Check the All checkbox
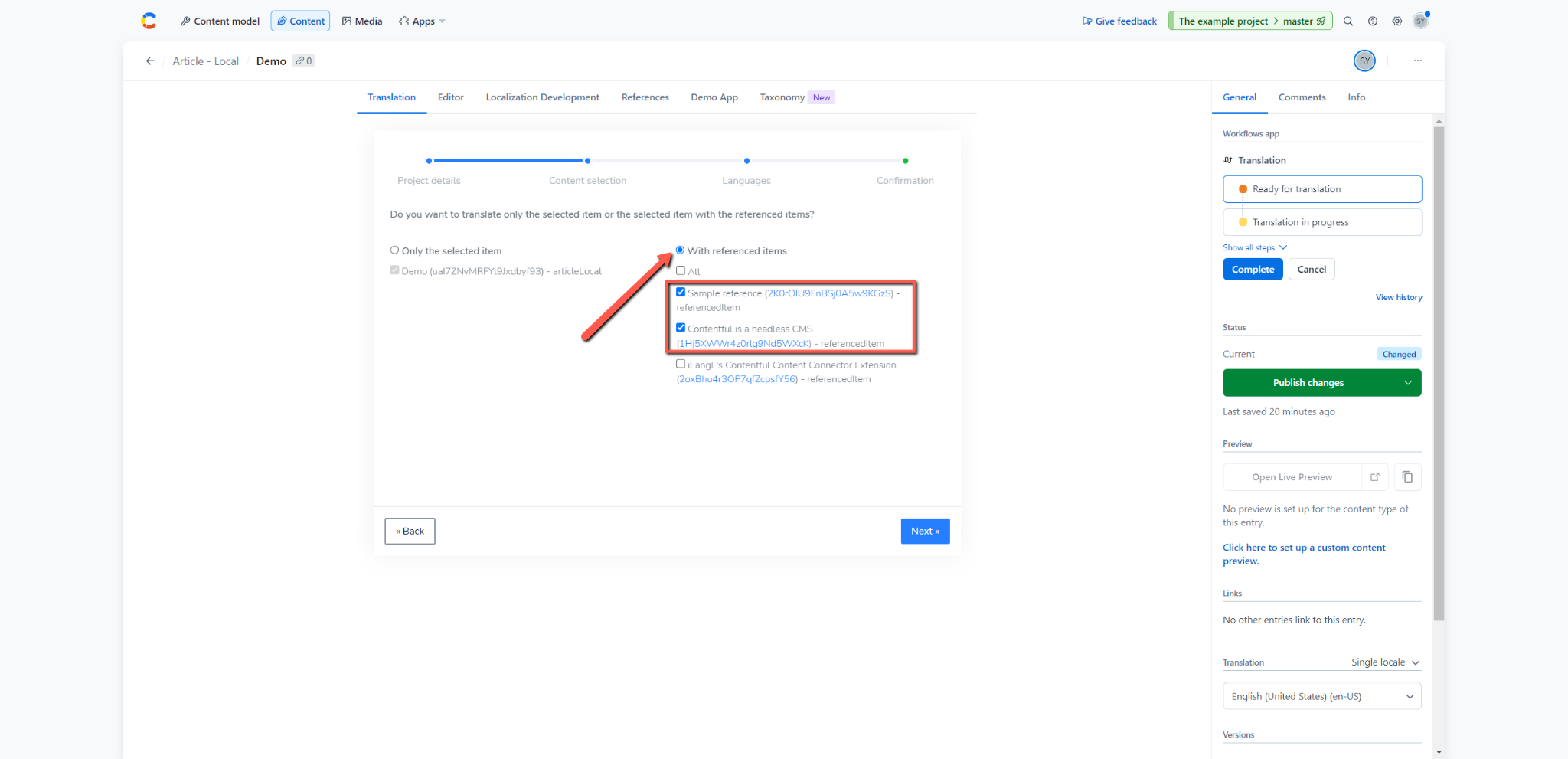 coord(681,270)
